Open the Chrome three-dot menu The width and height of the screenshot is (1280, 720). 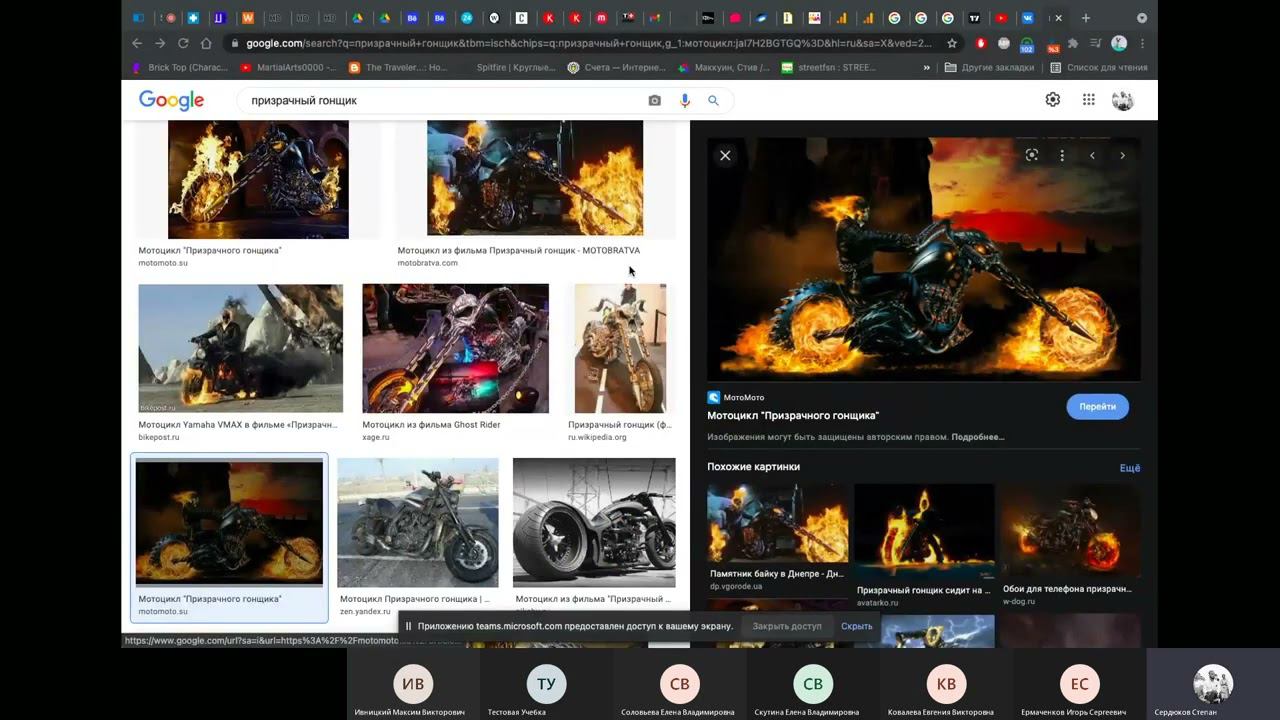tap(1142, 43)
